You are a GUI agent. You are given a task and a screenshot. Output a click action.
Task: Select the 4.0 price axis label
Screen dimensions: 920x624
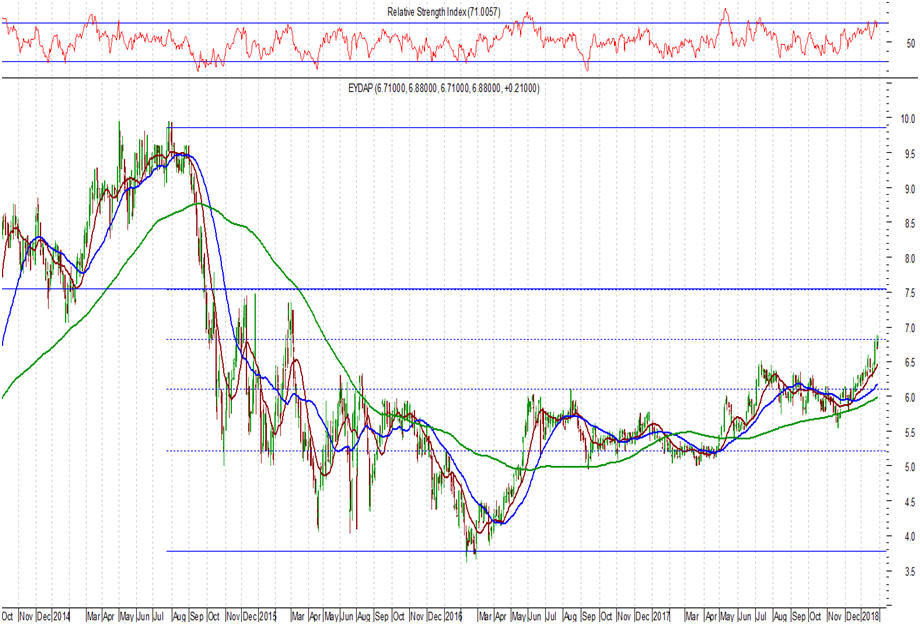click(909, 537)
